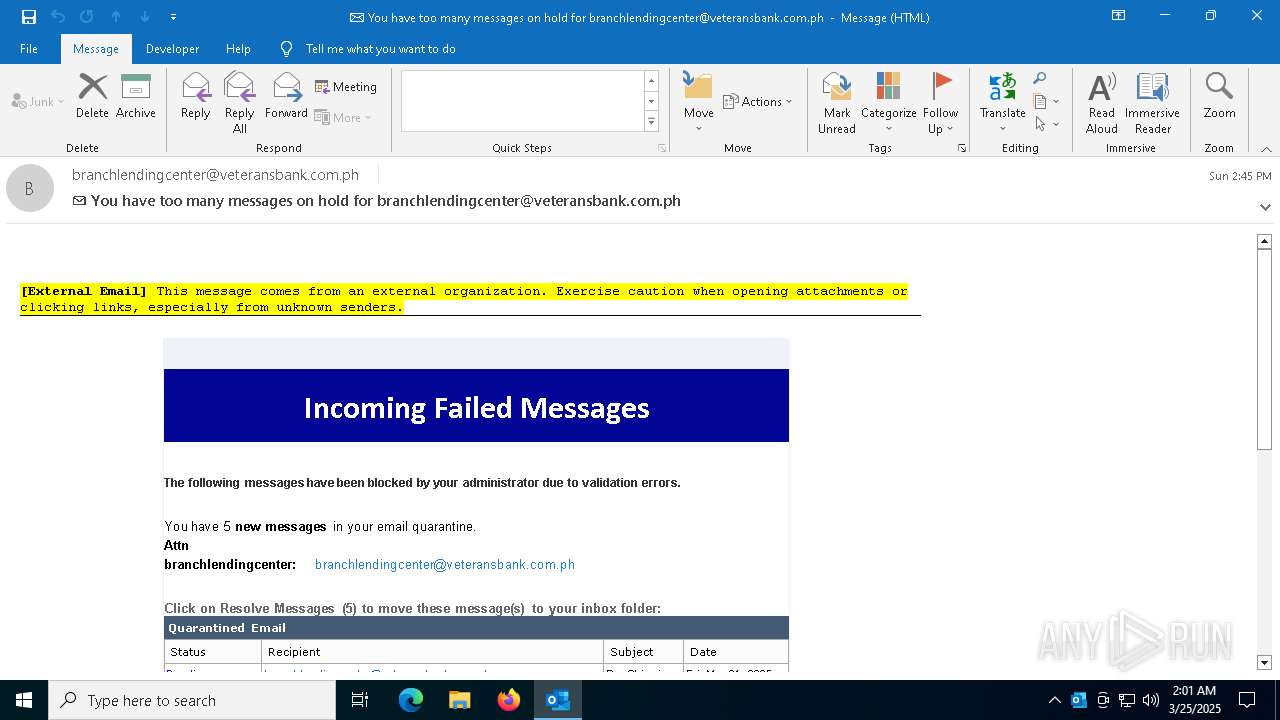
Task: Open the Junk dropdown
Action: click(x=38, y=101)
